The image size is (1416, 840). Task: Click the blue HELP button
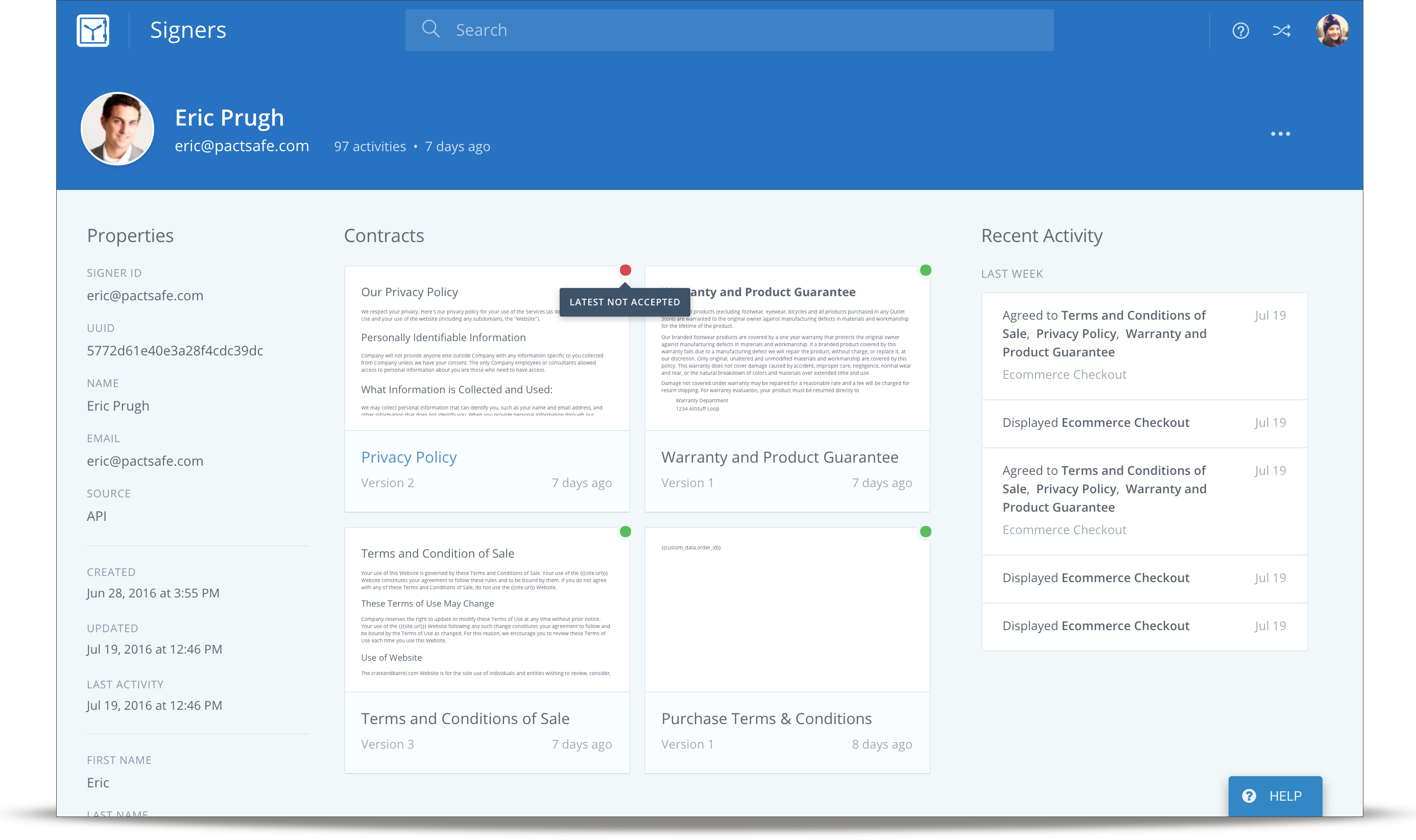[1275, 796]
